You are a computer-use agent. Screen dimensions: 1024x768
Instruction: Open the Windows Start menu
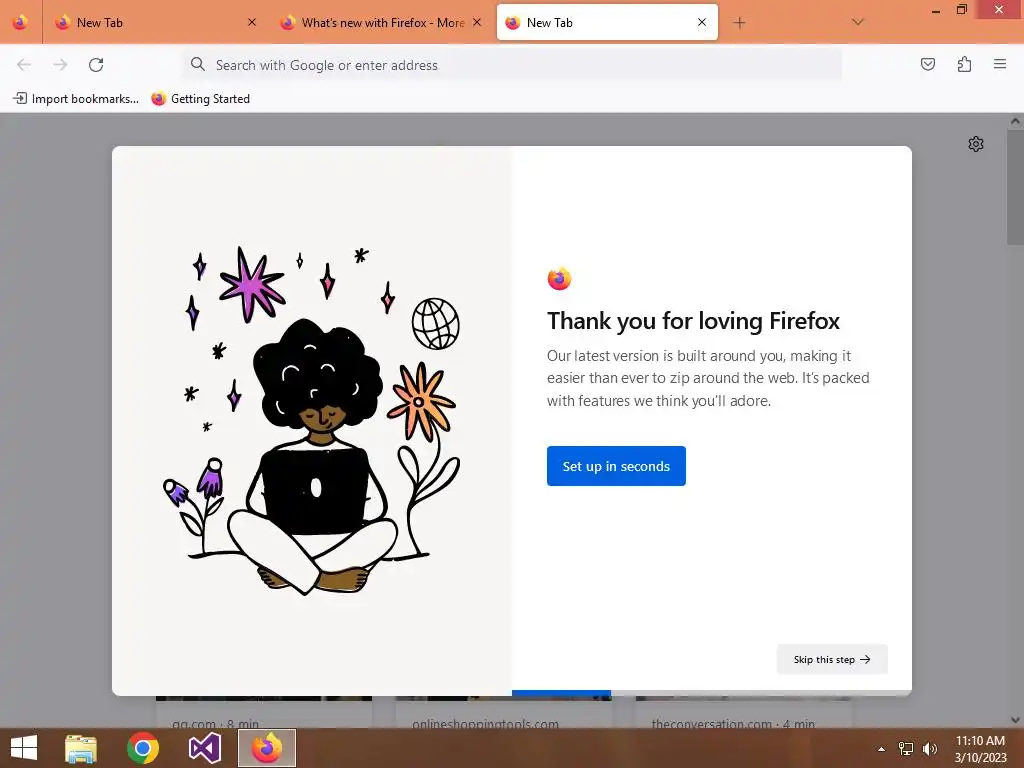(x=24, y=748)
